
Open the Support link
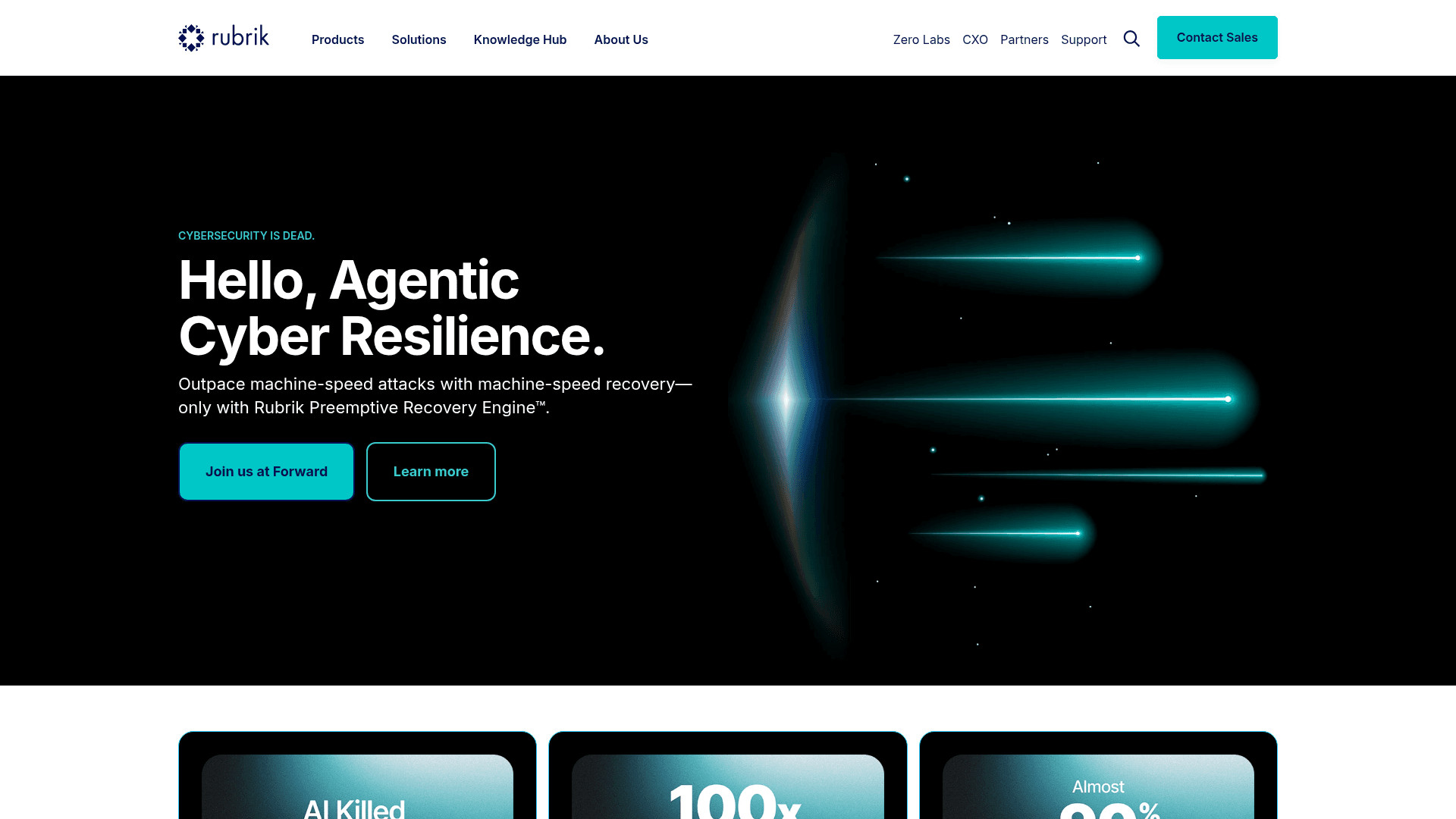[1084, 39]
